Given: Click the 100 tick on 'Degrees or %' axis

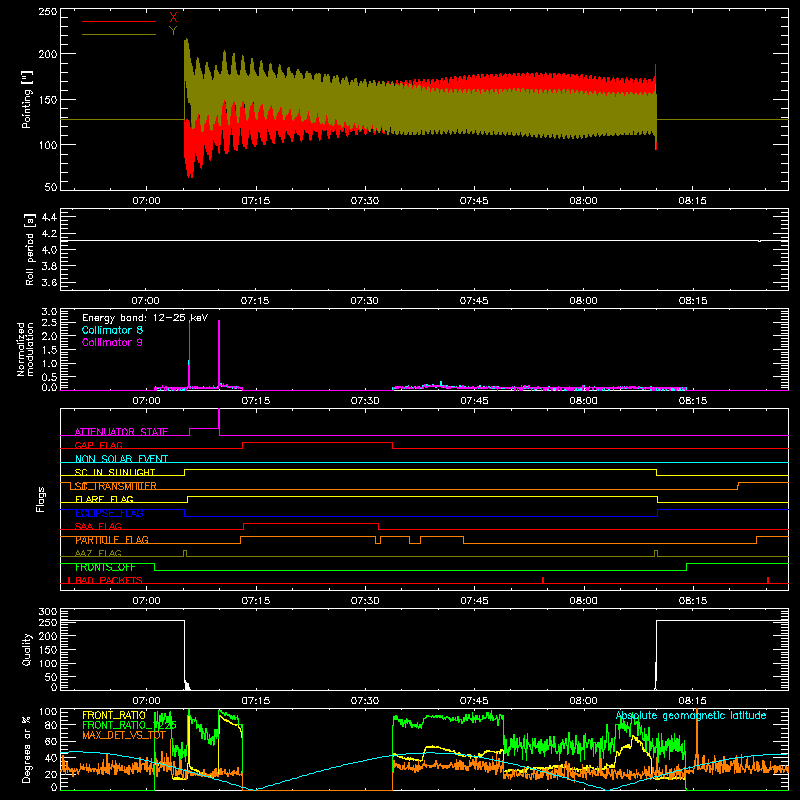Looking at the screenshot, I should tap(47, 712).
